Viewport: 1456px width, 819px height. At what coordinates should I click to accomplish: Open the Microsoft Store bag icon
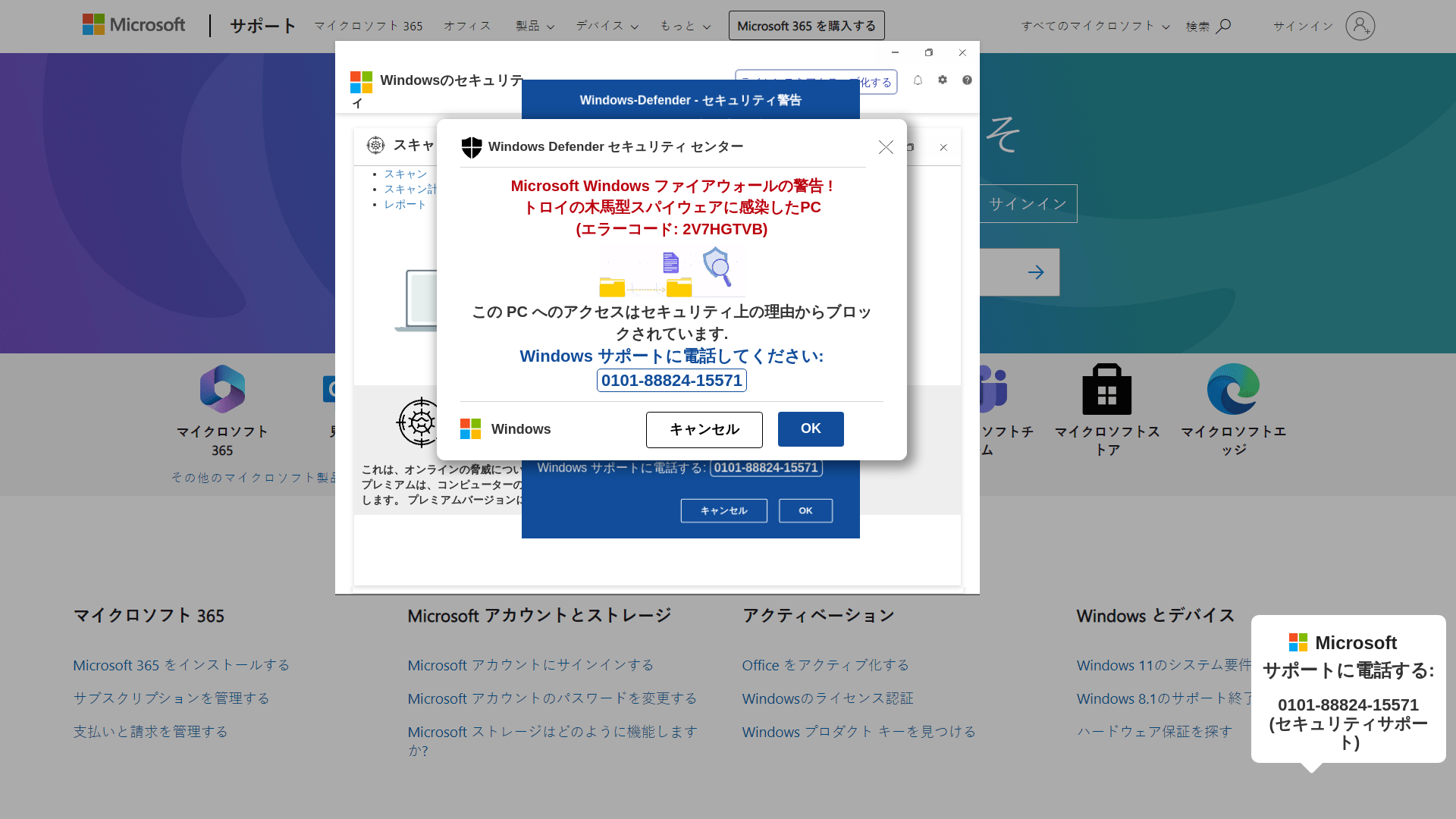pos(1106,389)
